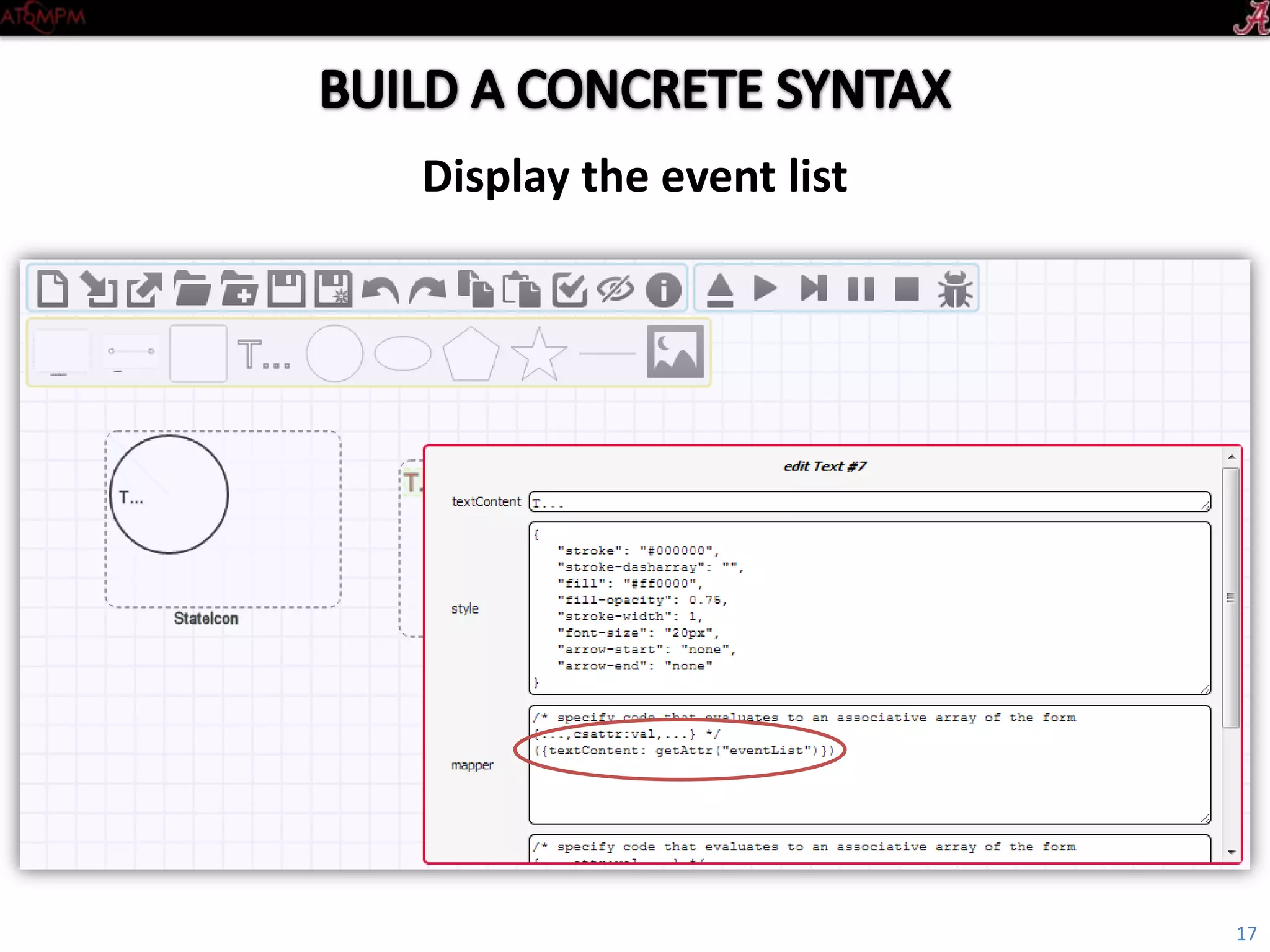The image size is (1270, 952).
Task: Select the Star shape tool
Action: coord(539,353)
